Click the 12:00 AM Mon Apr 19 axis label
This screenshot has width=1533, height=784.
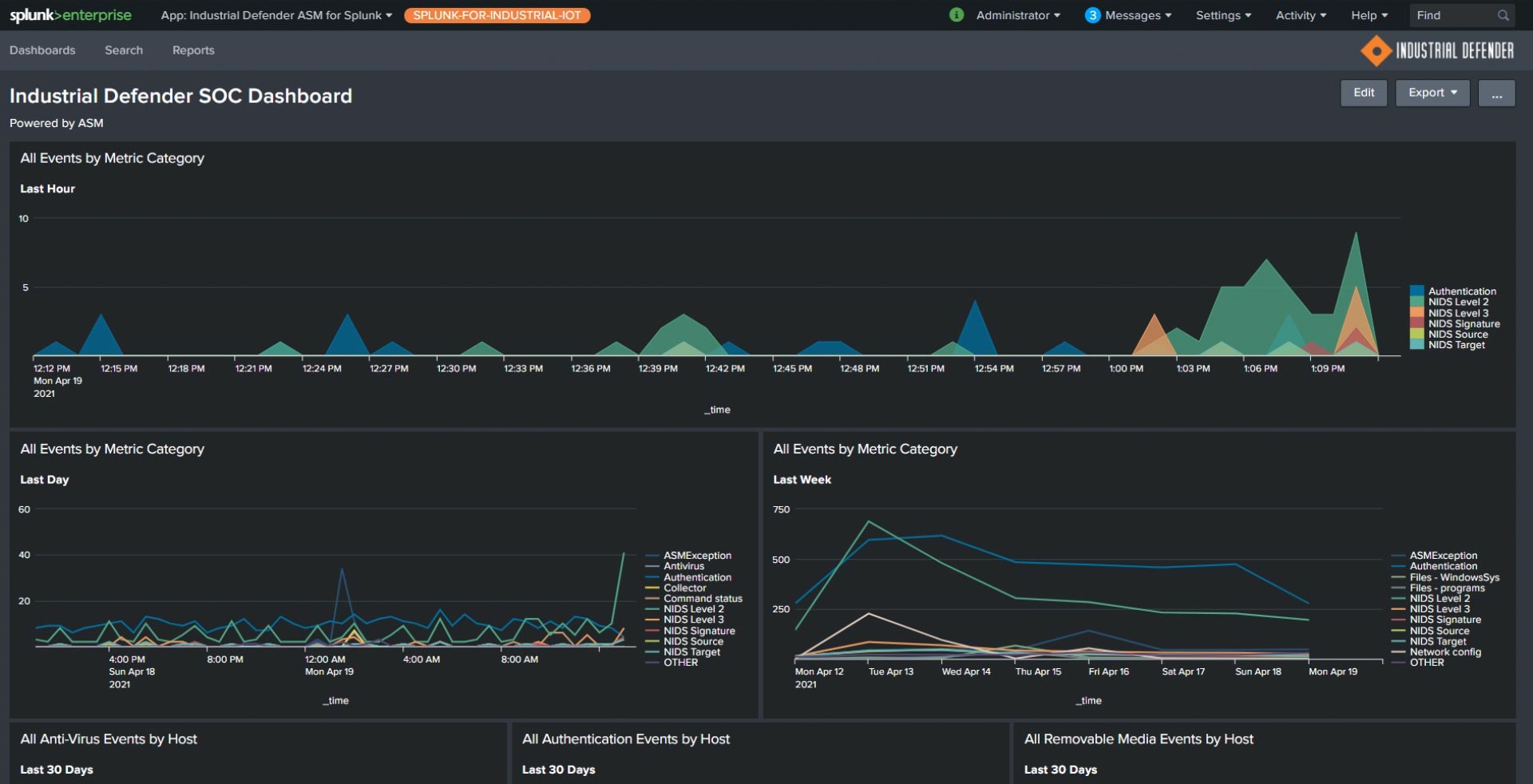329,666
